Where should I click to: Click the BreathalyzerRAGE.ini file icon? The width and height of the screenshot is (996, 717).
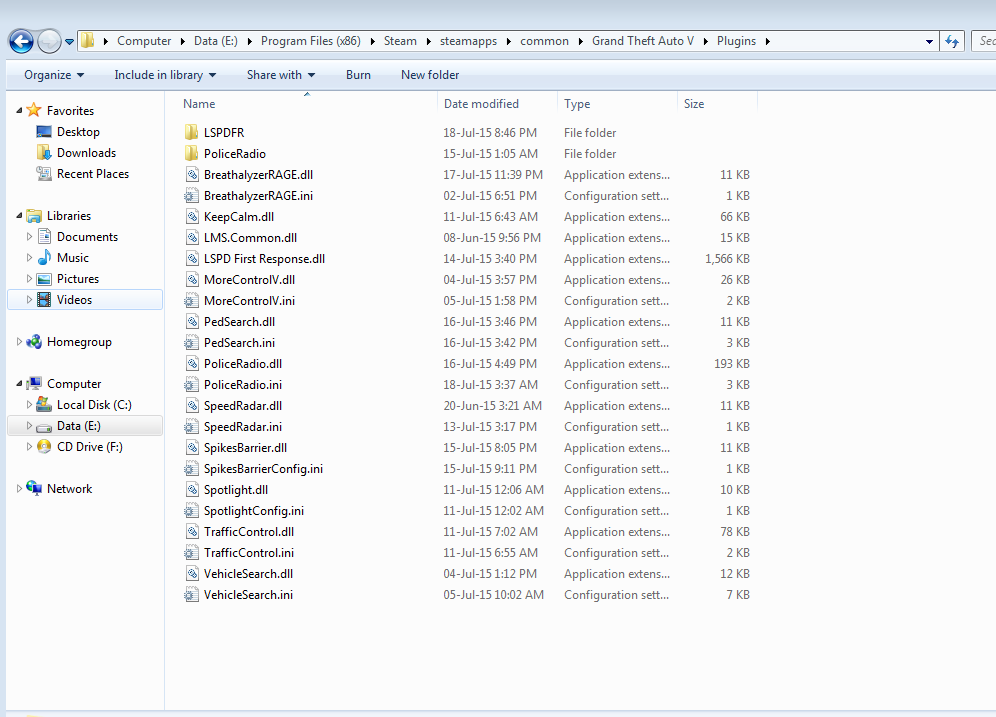pos(191,196)
